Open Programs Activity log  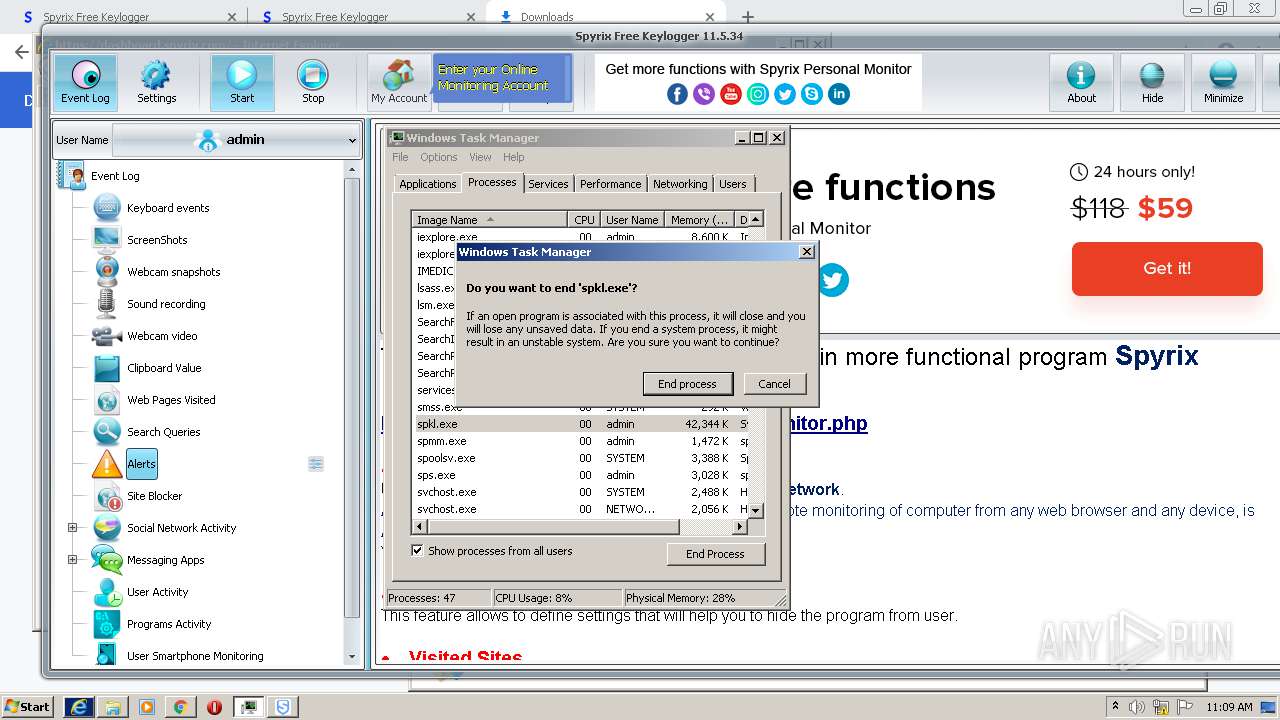coord(169,624)
